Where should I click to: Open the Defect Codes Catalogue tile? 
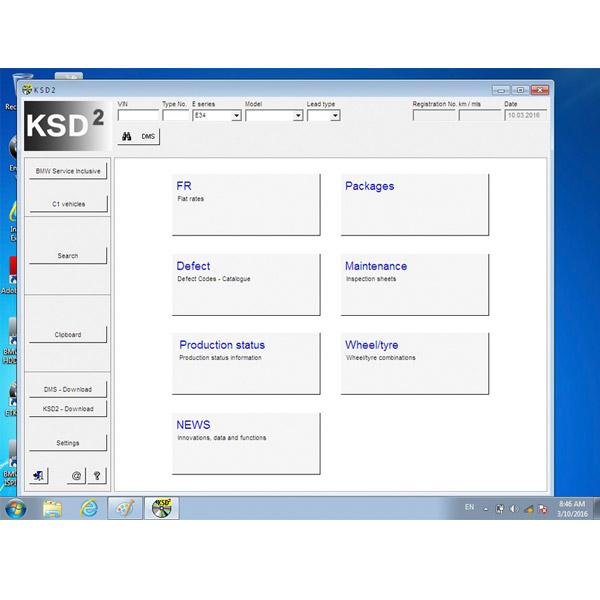click(x=246, y=284)
